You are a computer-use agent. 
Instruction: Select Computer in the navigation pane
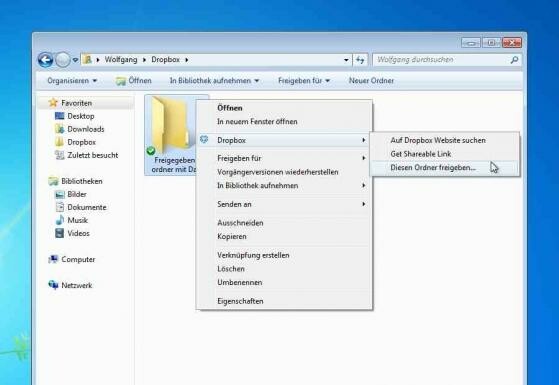tap(72, 260)
